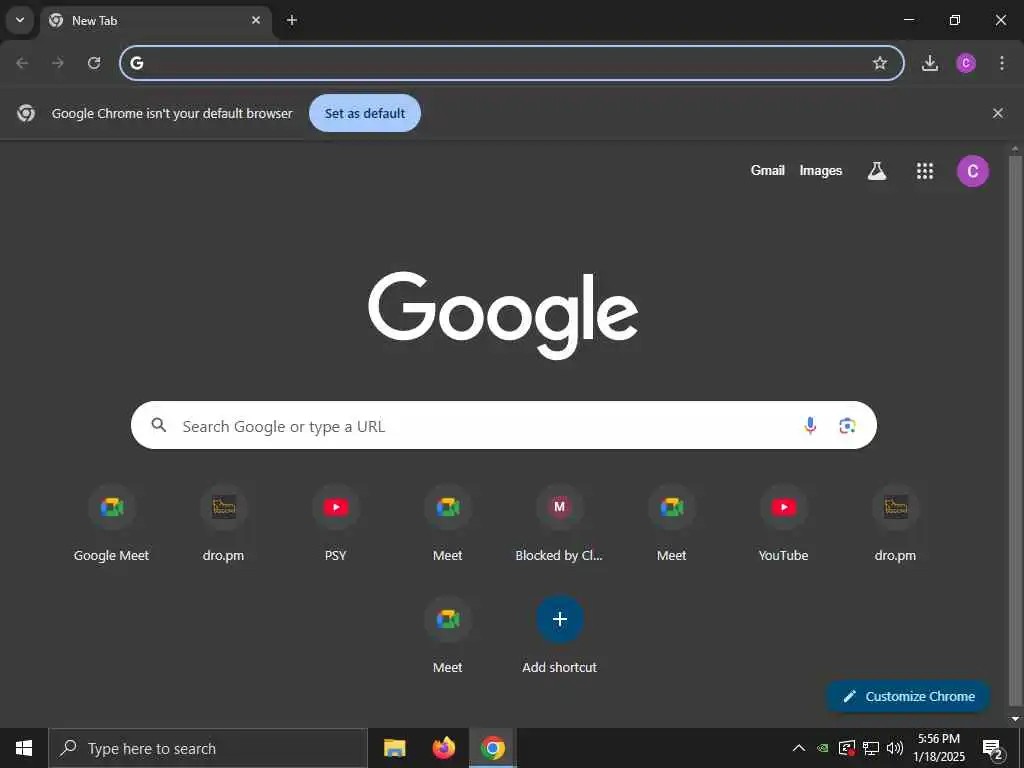The width and height of the screenshot is (1024, 768).
Task: Open the Blocked by Cl... shortcut
Action: point(559,524)
